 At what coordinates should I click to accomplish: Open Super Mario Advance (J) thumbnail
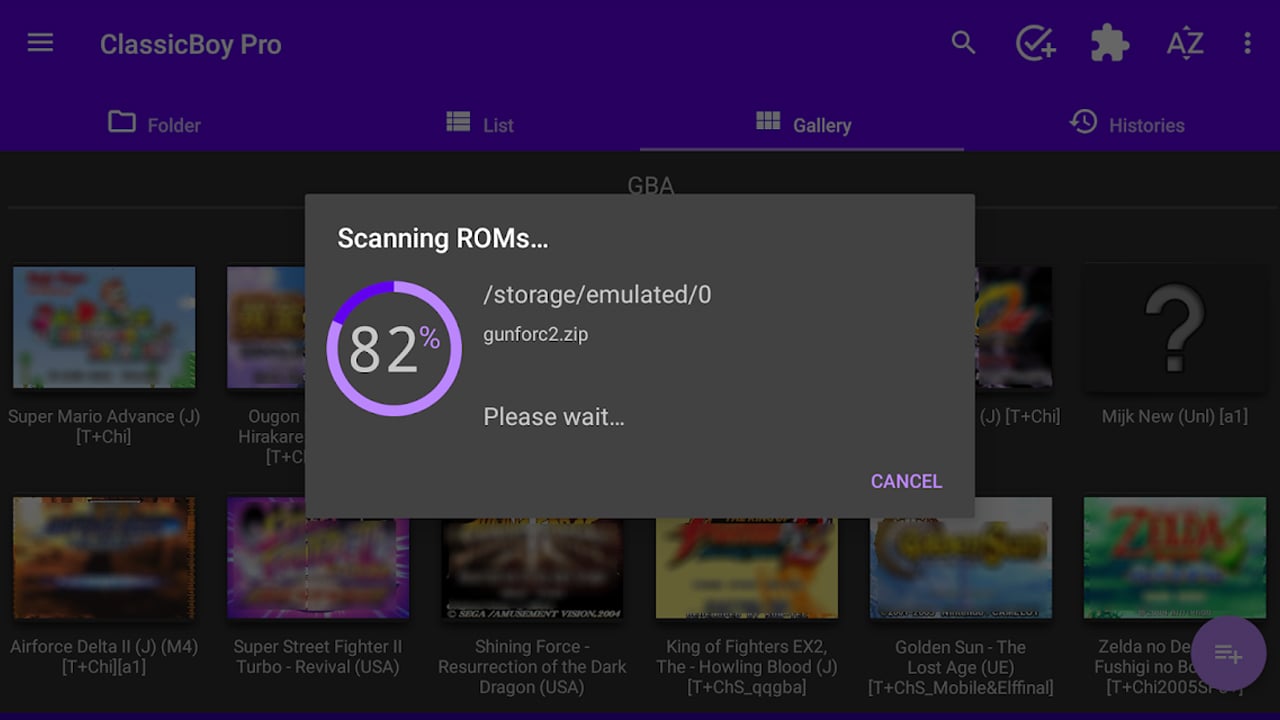click(x=104, y=327)
